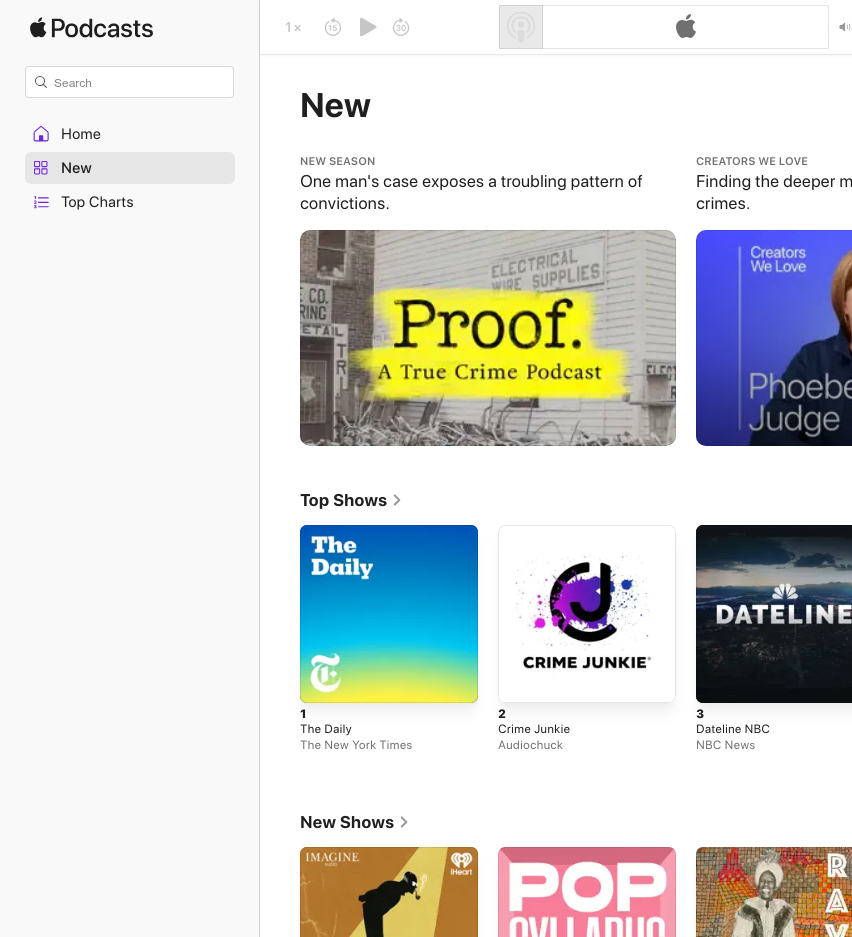The height and width of the screenshot is (937, 852).
Task: Skip forward 30 seconds
Action: pyautogui.click(x=401, y=27)
